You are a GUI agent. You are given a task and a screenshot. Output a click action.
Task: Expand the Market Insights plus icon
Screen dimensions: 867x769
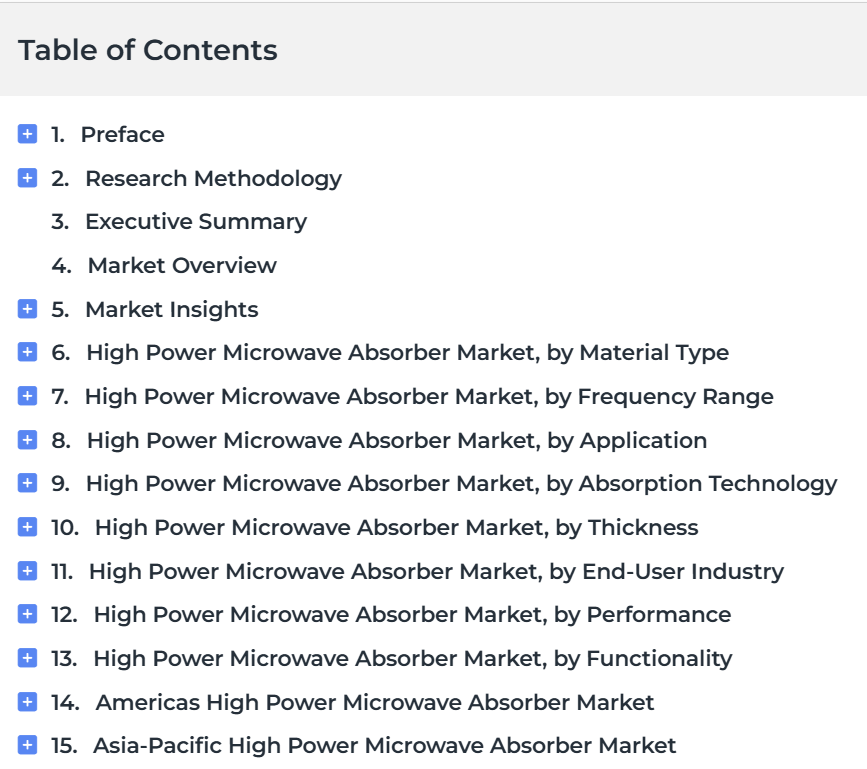click(x=27, y=308)
